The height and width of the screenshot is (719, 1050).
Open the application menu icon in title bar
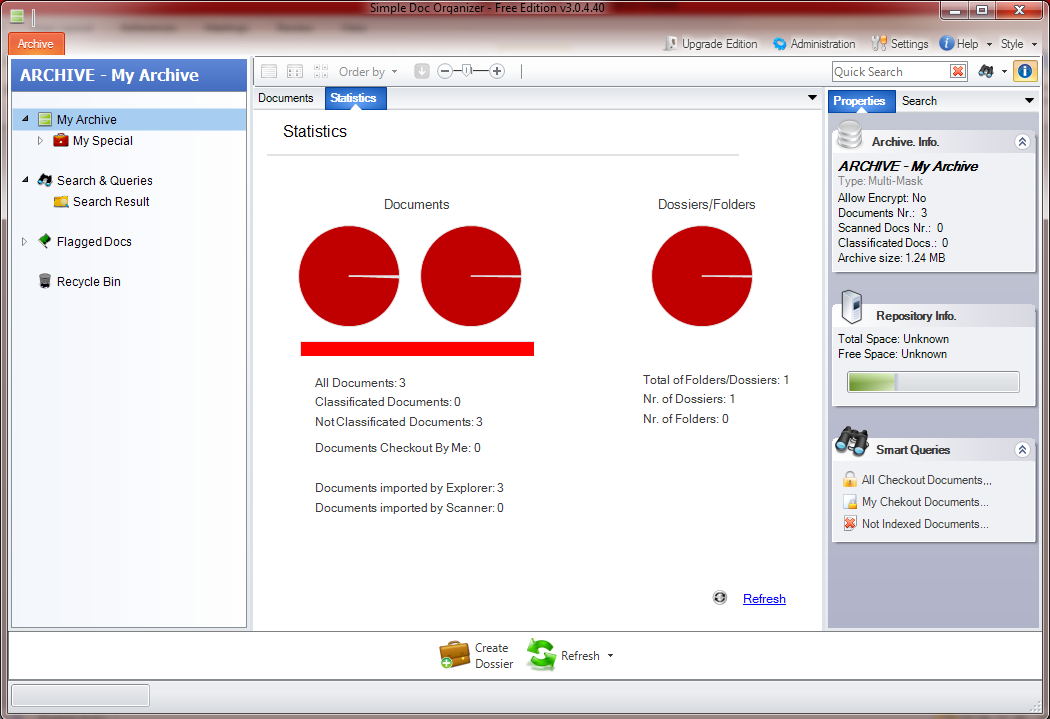click(17, 16)
